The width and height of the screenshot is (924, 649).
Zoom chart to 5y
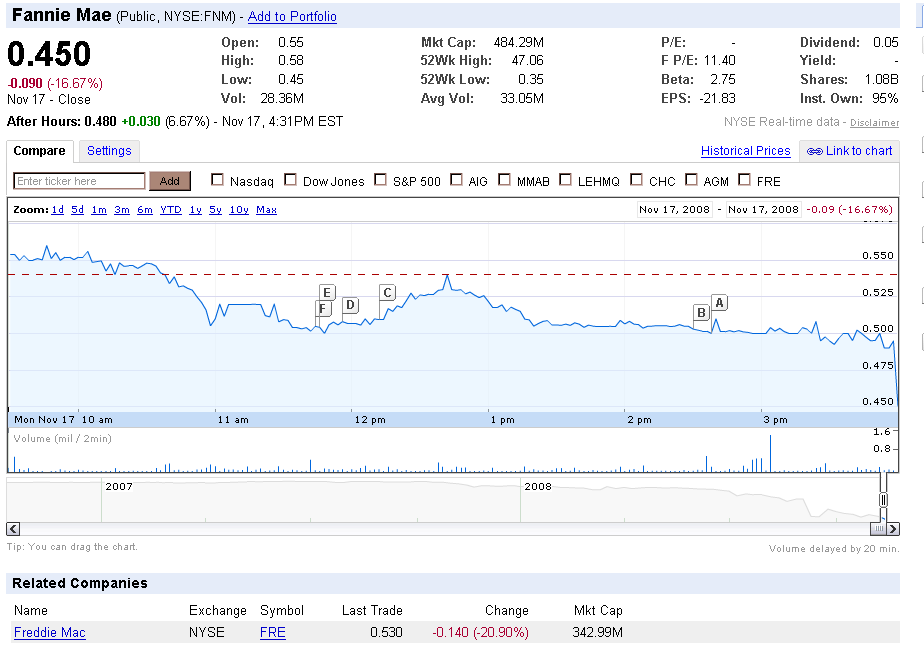pyautogui.click(x=216, y=210)
